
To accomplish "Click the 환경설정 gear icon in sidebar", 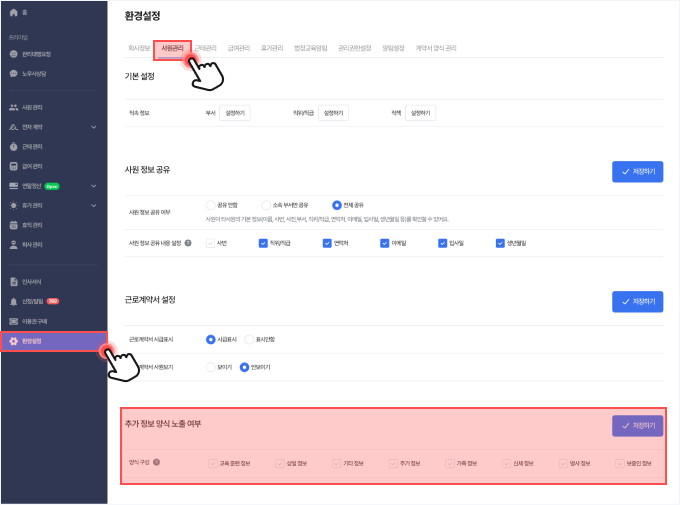I will pos(13,341).
